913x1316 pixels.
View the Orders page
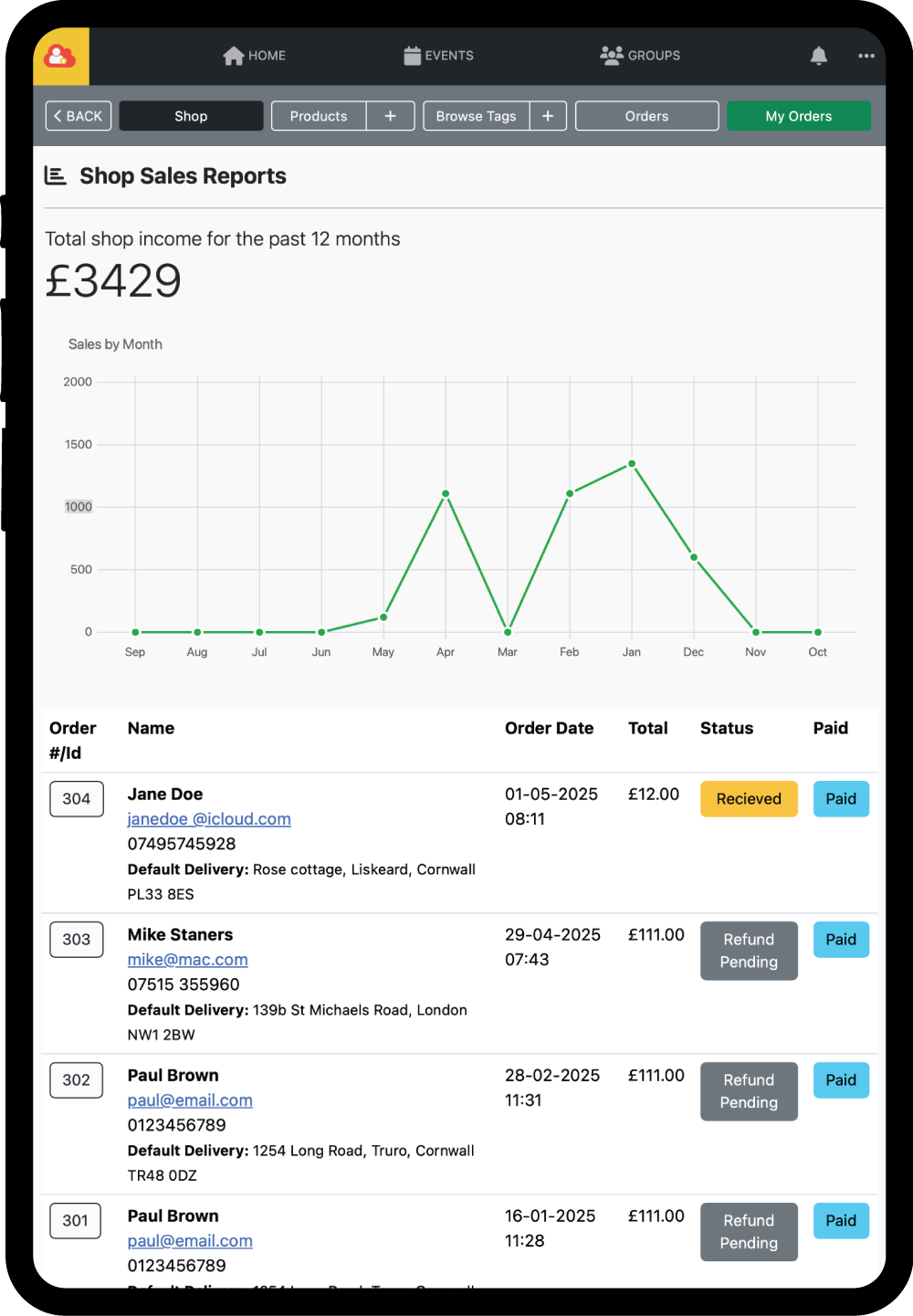646,116
